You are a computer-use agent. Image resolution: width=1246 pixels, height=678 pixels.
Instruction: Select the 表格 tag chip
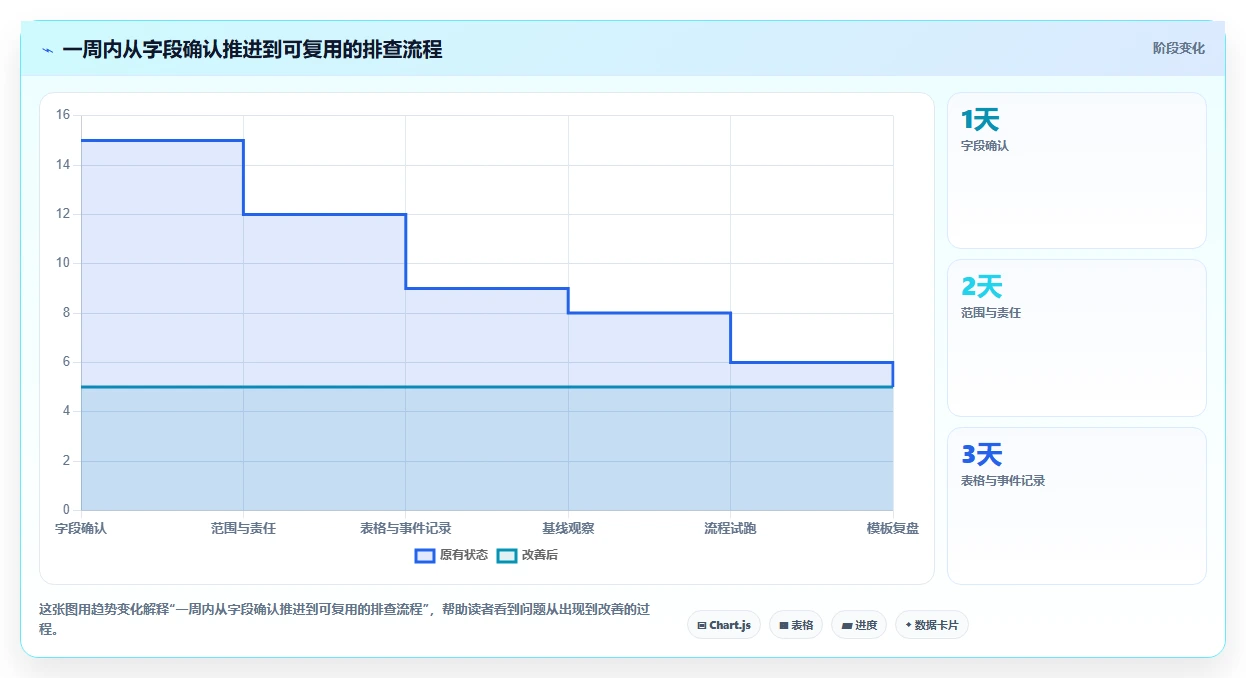[796, 625]
